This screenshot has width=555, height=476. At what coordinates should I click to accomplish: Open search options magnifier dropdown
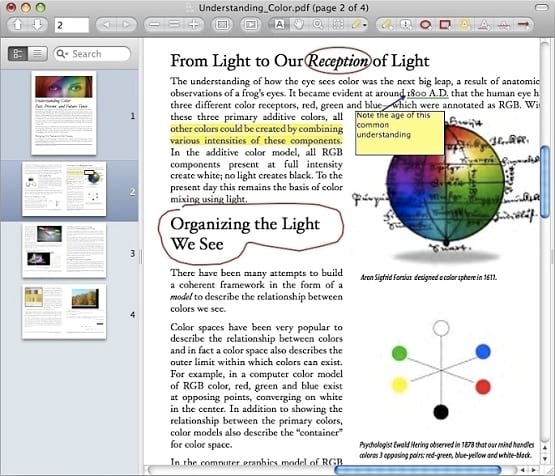(62, 54)
